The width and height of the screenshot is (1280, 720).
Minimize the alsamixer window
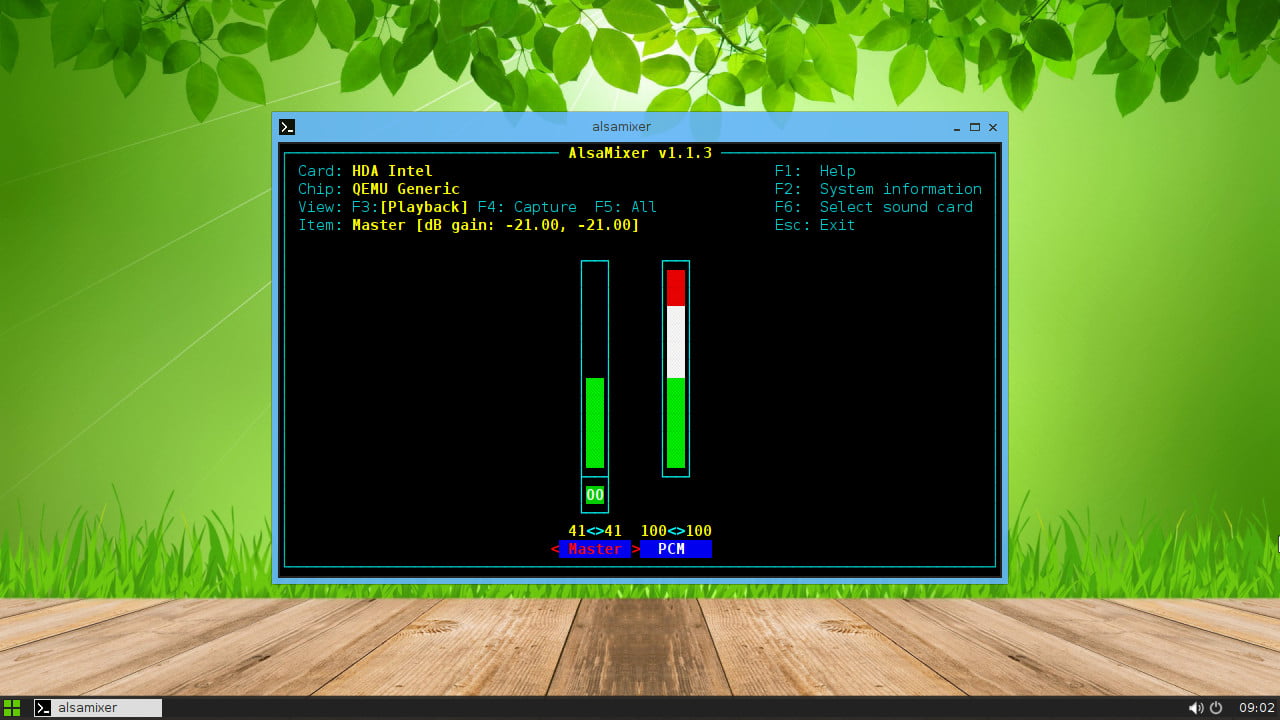(x=957, y=128)
